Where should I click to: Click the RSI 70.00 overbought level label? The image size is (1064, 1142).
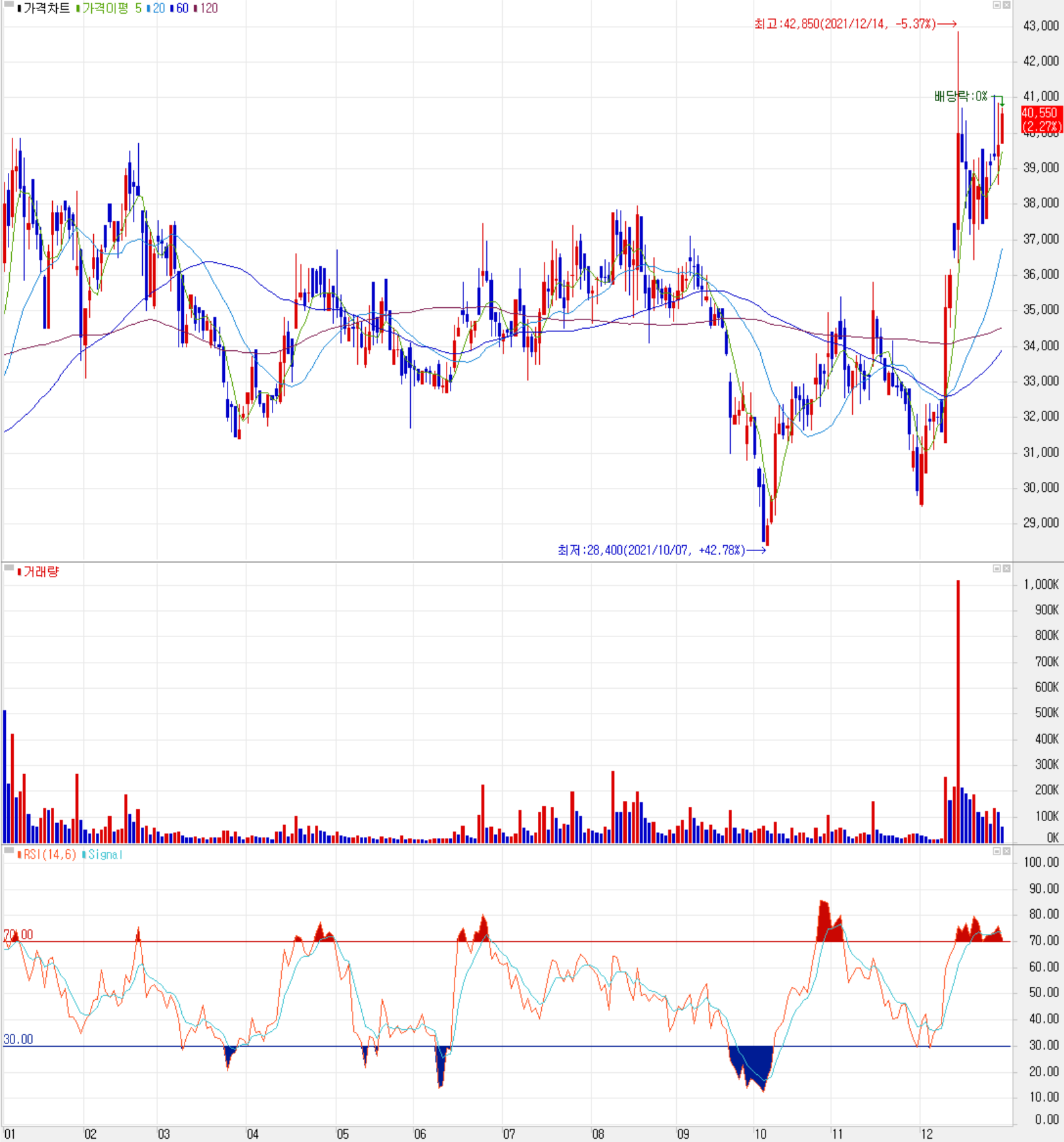point(18,935)
